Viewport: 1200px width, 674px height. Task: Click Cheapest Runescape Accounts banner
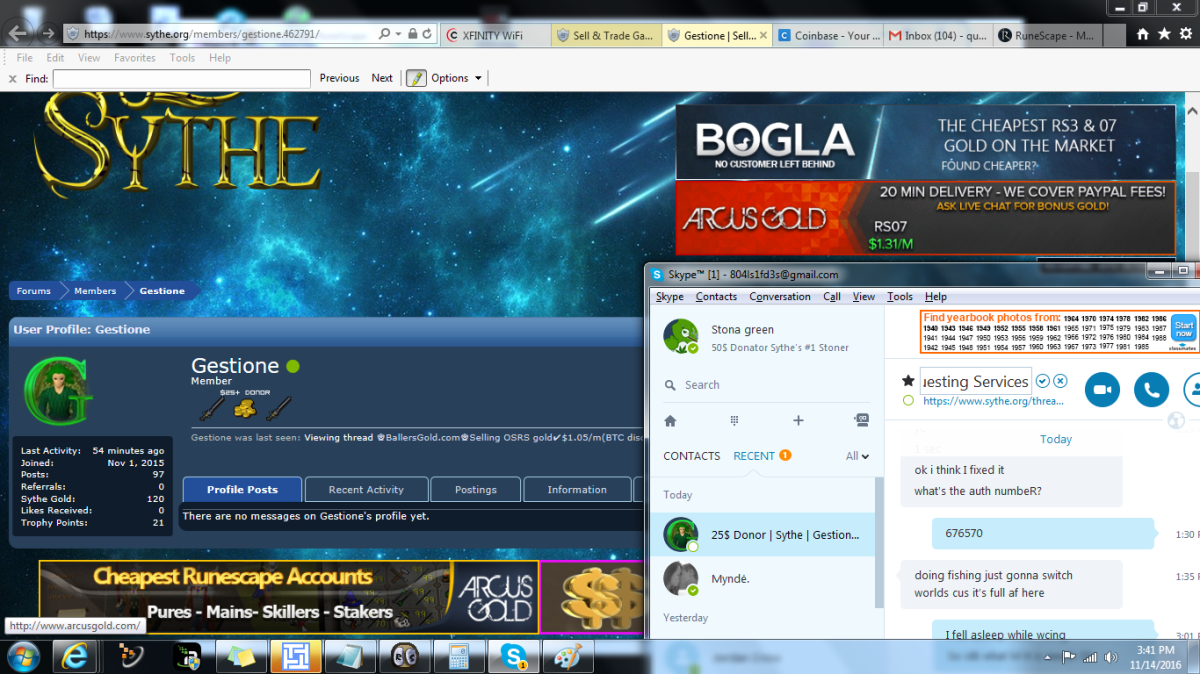[x=289, y=597]
